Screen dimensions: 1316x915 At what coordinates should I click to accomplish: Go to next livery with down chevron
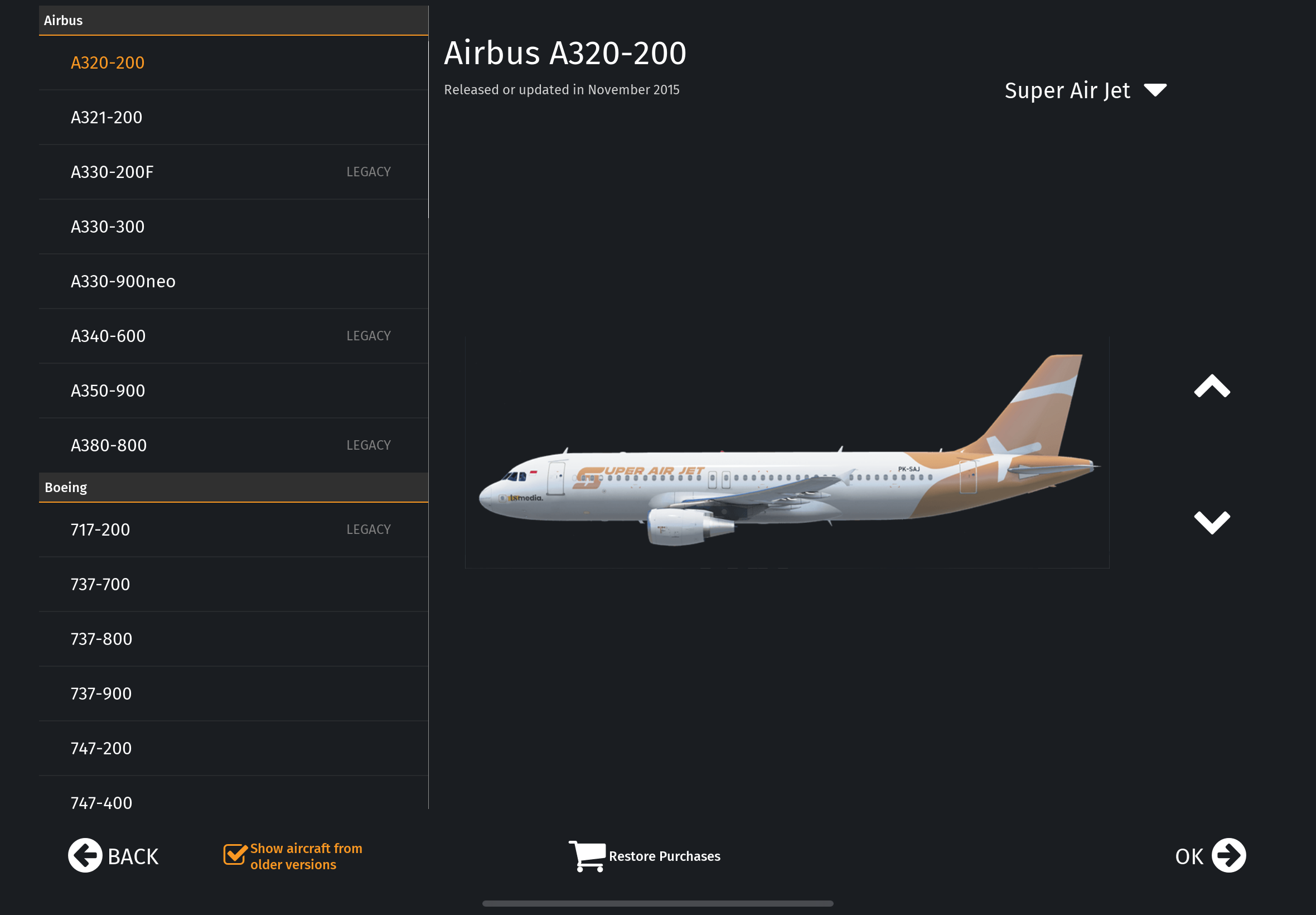(1212, 522)
